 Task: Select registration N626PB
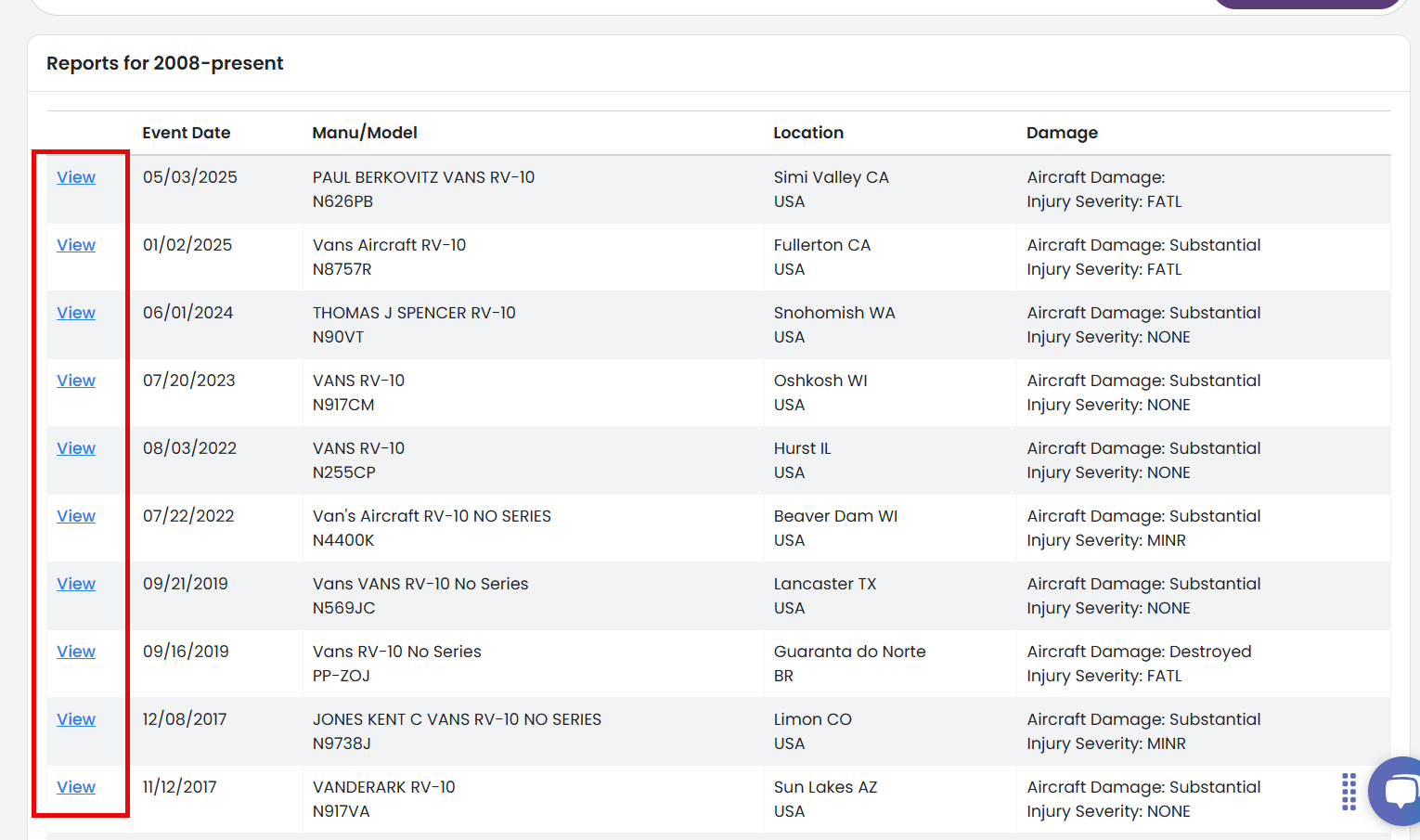click(342, 201)
